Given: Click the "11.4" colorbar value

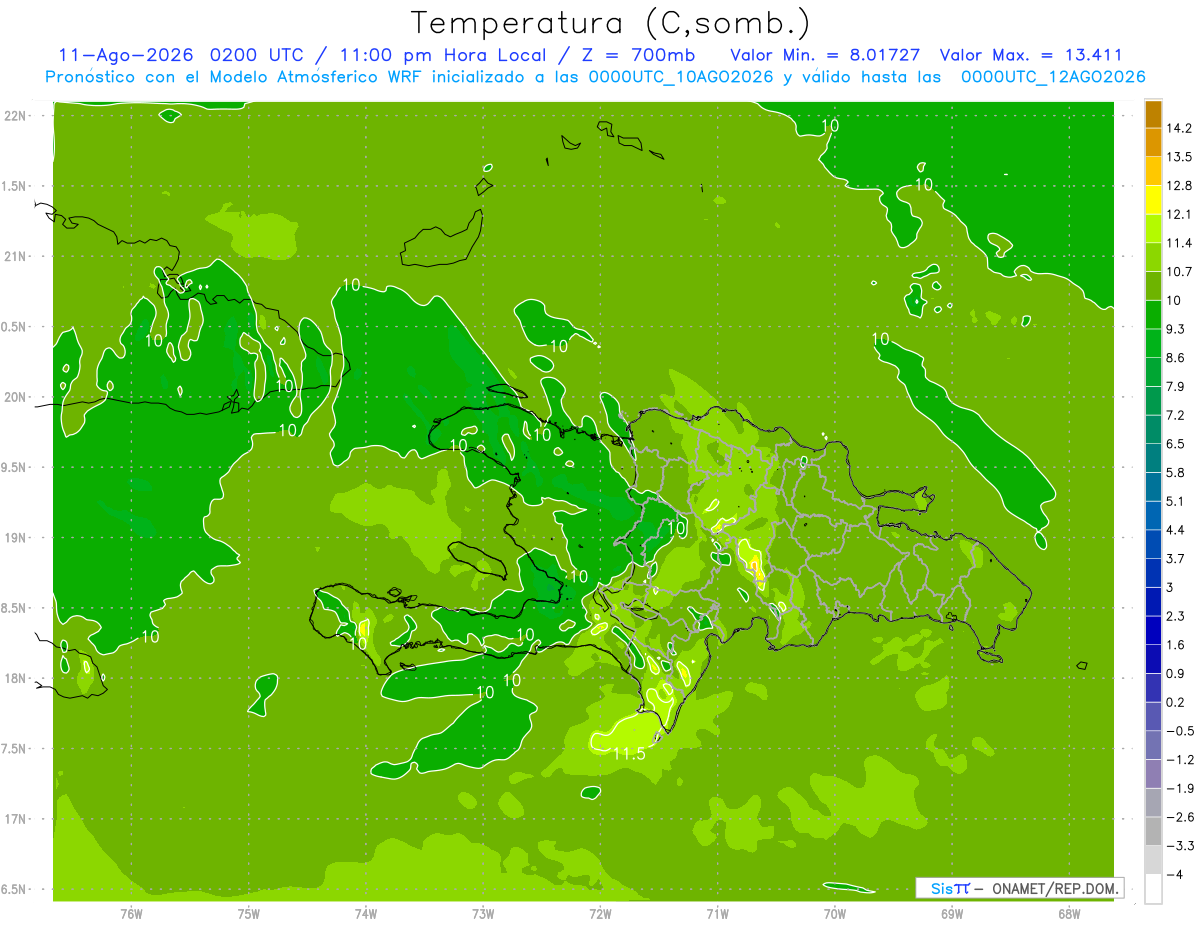Looking at the screenshot, I should pos(1181,243).
